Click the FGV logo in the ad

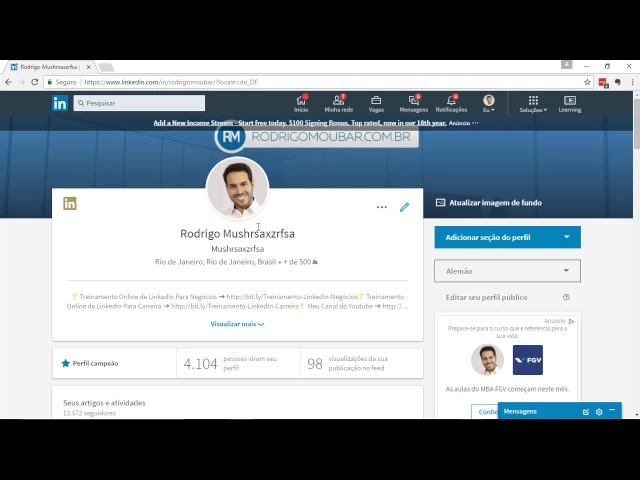point(528,360)
